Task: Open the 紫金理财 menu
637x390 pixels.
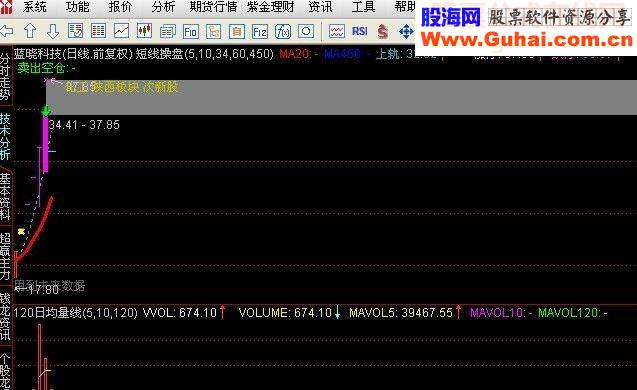Action: pos(271,6)
